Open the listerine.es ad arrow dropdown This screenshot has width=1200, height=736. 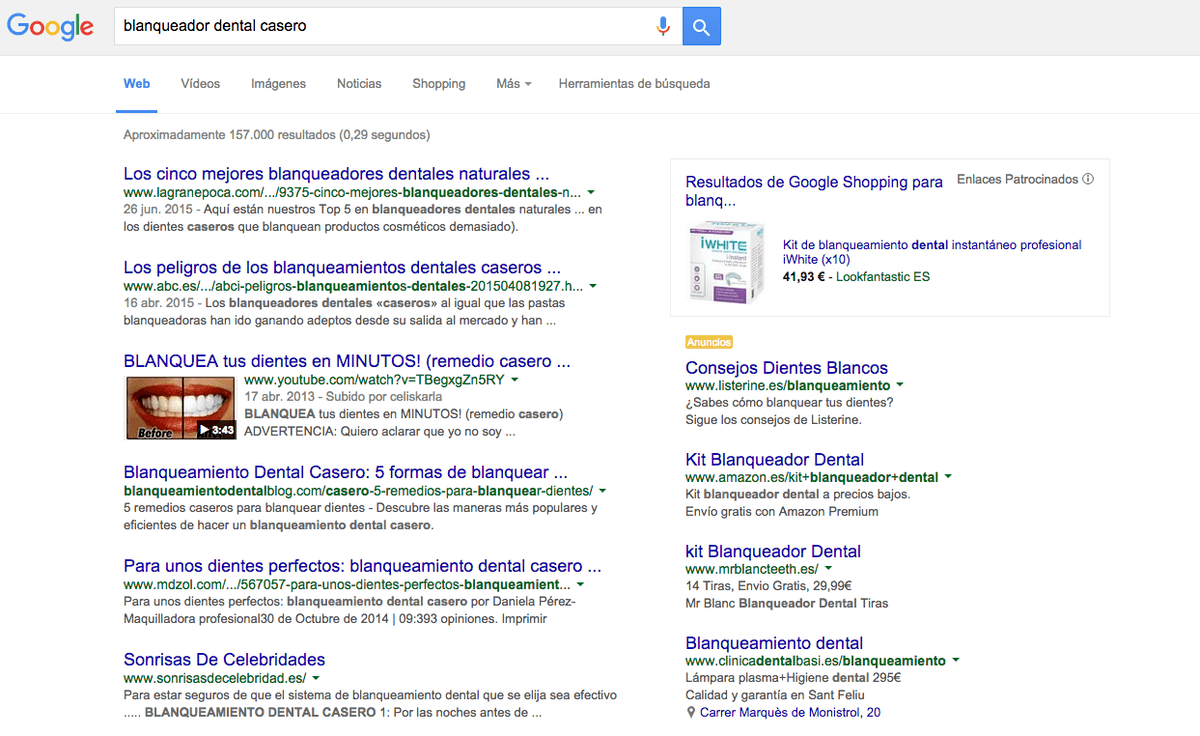[x=900, y=386]
